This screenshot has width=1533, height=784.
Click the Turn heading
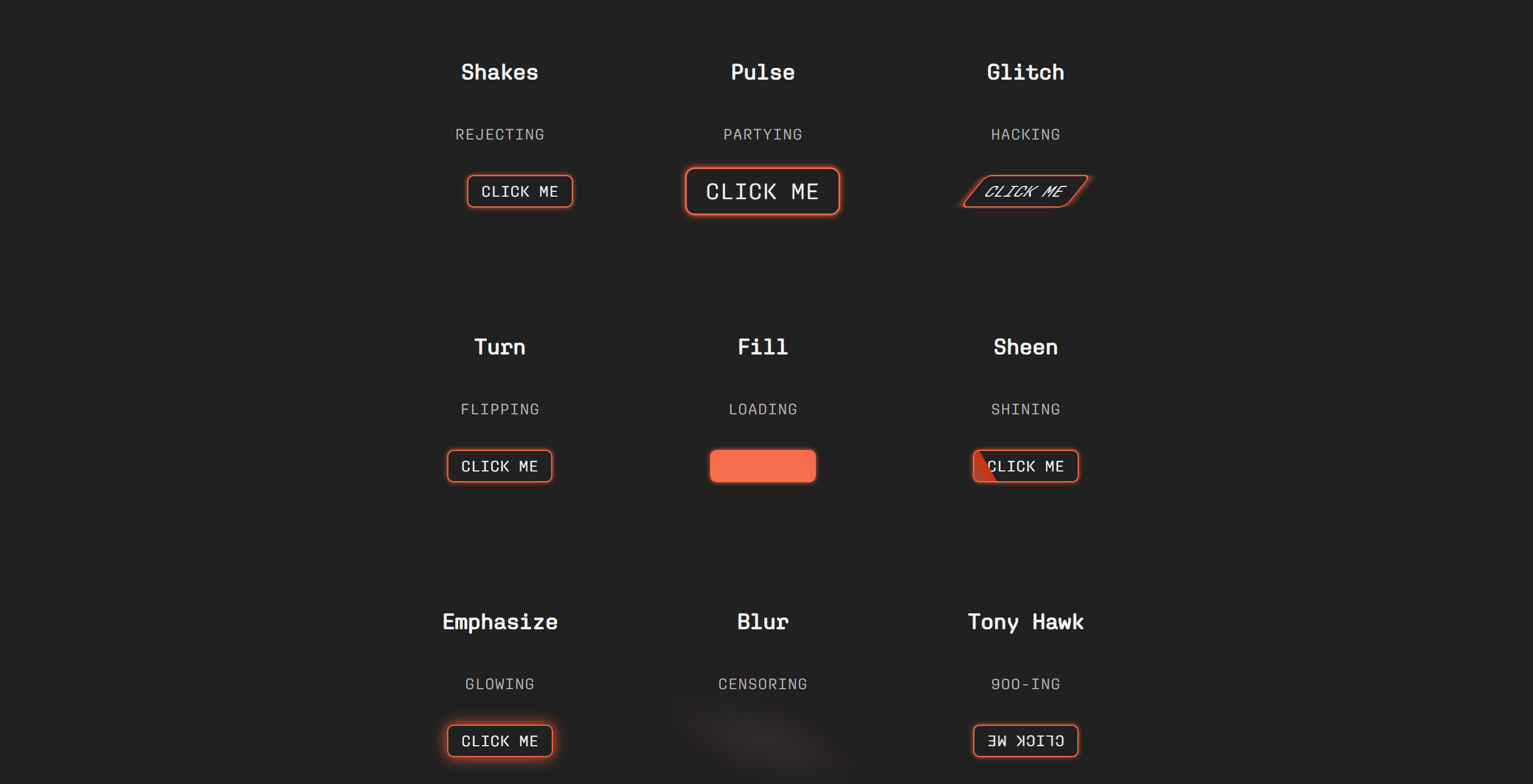point(500,347)
